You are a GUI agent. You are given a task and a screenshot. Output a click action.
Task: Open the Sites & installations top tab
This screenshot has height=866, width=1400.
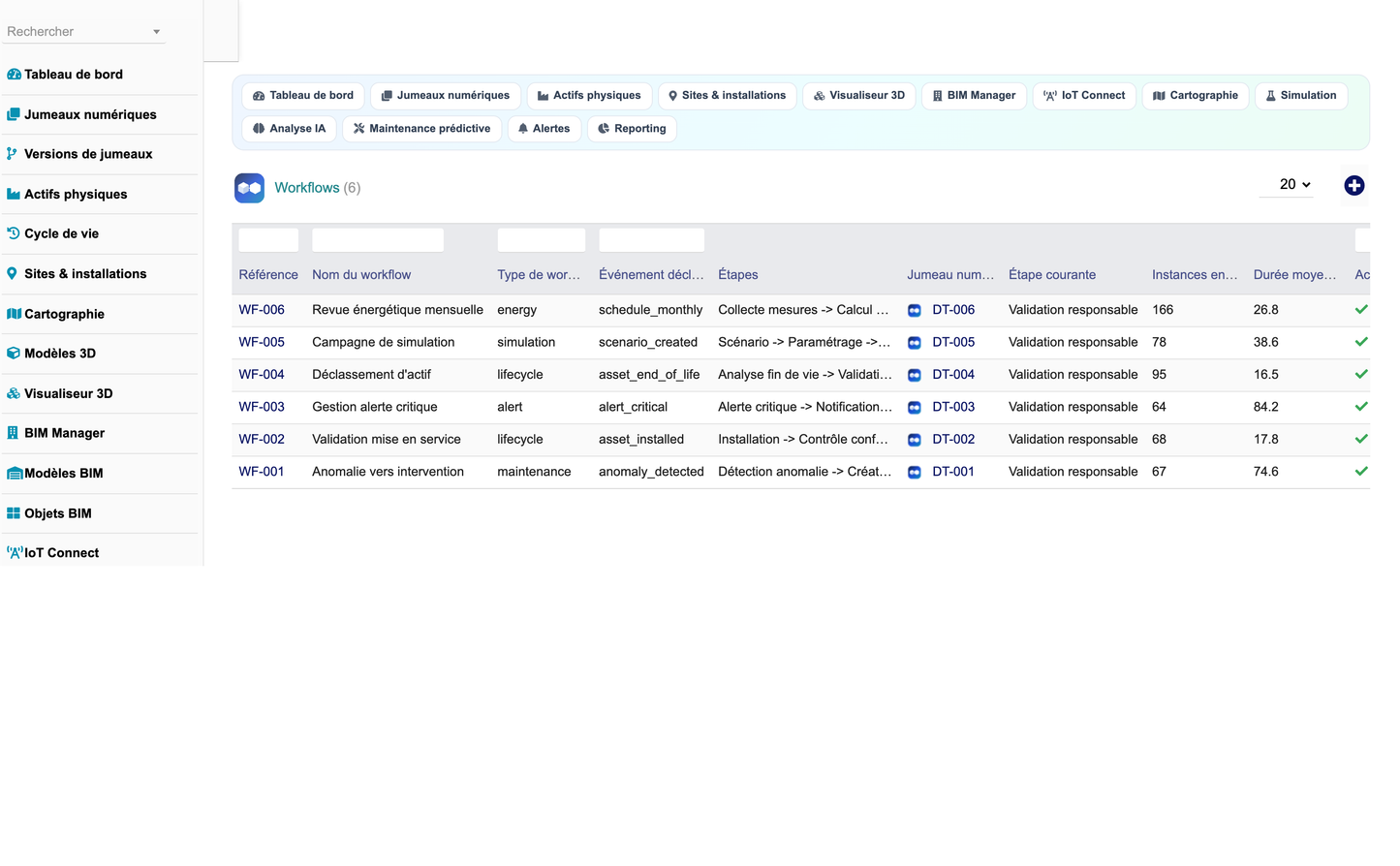(728, 96)
